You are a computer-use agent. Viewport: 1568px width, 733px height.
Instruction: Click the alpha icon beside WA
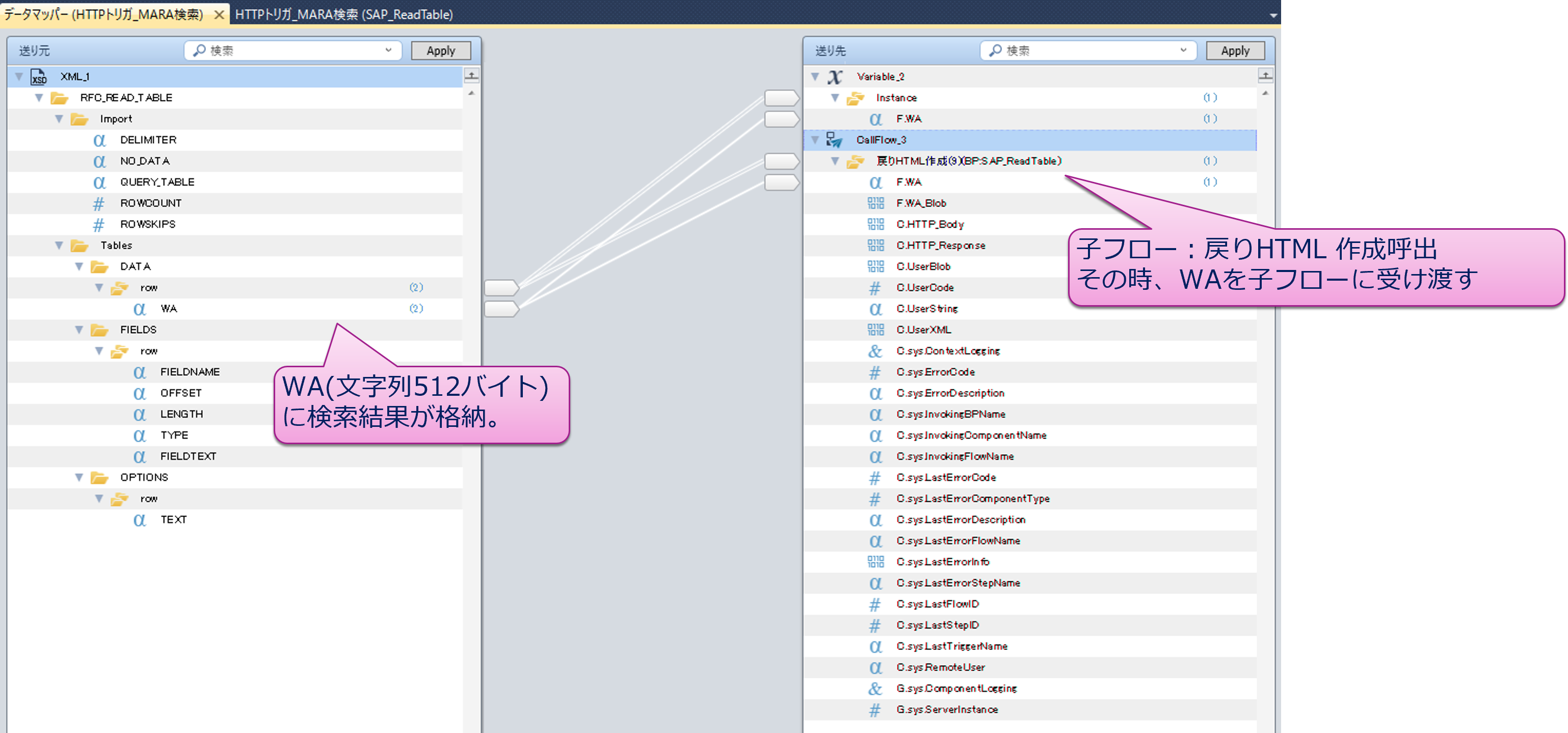[x=140, y=309]
